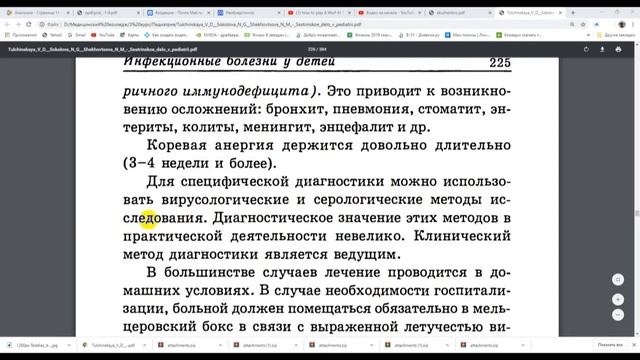Open the downloaded Tulchinskaya pdf item
The image size is (640, 360).
(x=108, y=345)
